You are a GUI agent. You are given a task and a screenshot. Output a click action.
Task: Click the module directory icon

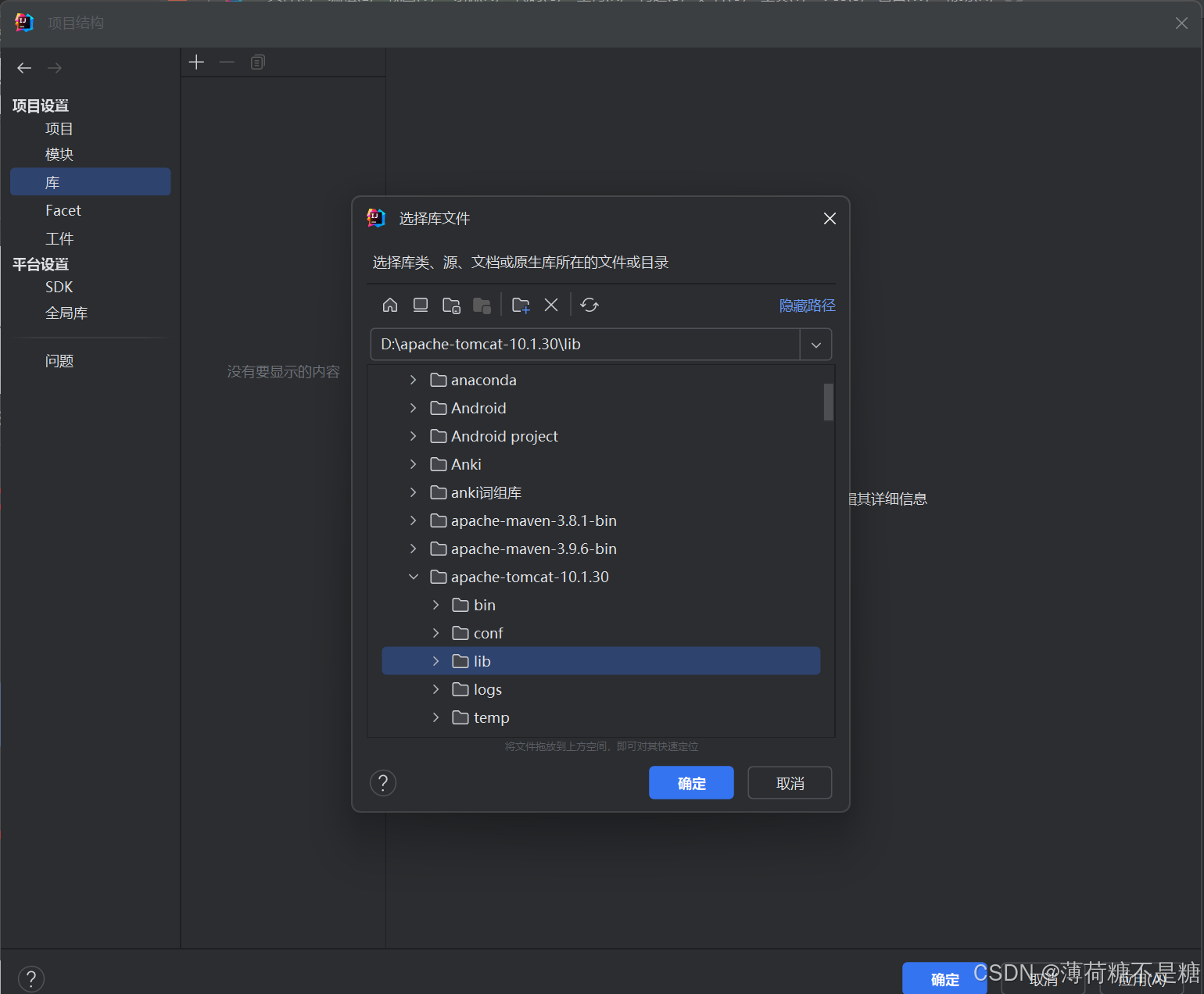(482, 305)
